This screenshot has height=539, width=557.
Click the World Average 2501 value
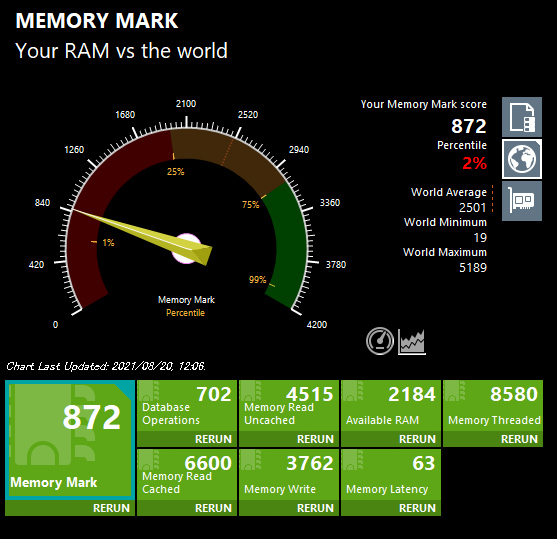pyautogui.click(x=472, y=207)
